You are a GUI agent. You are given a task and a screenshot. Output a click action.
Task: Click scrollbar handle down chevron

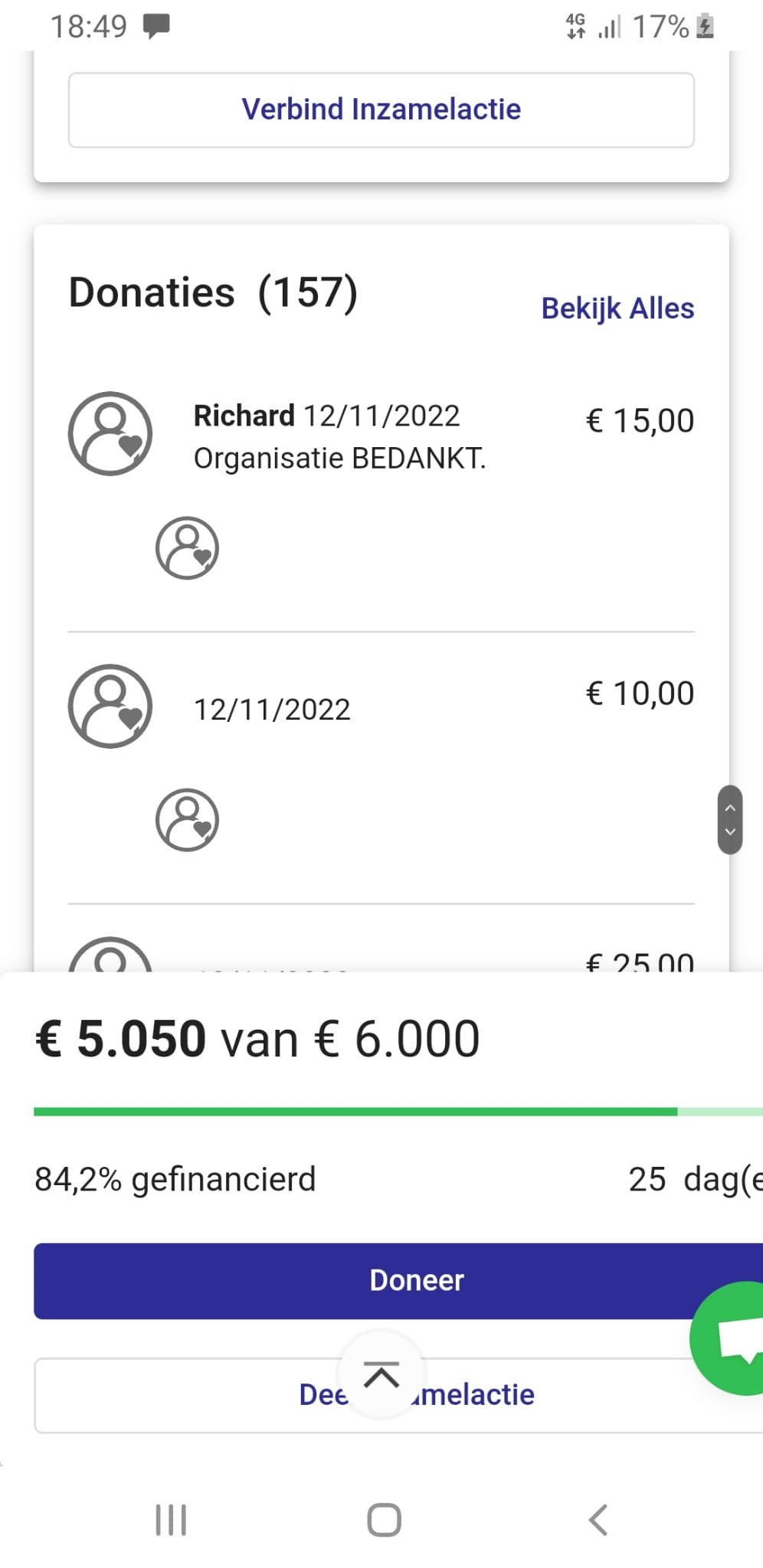click(730, 832)
